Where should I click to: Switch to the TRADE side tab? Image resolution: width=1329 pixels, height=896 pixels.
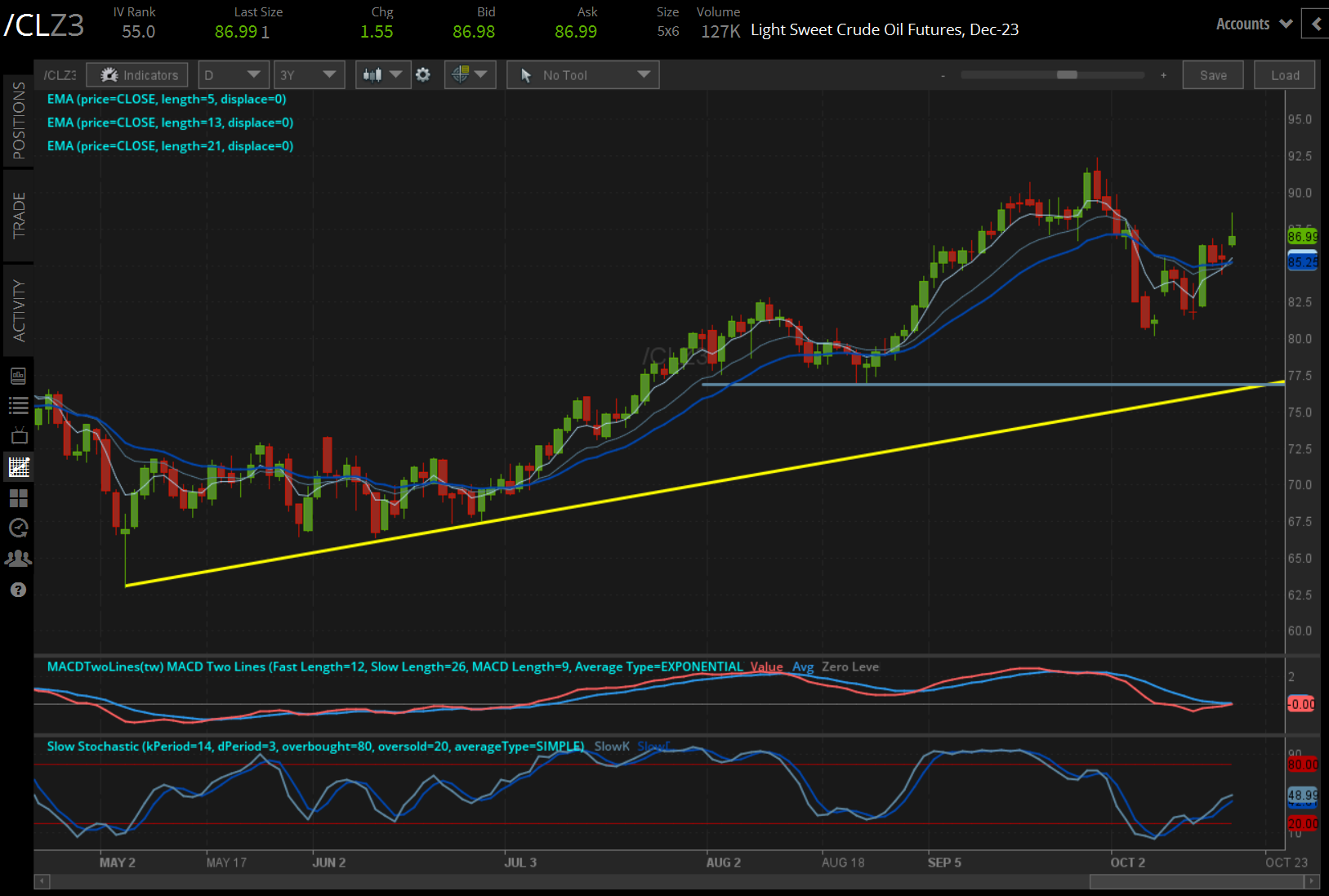18,216
